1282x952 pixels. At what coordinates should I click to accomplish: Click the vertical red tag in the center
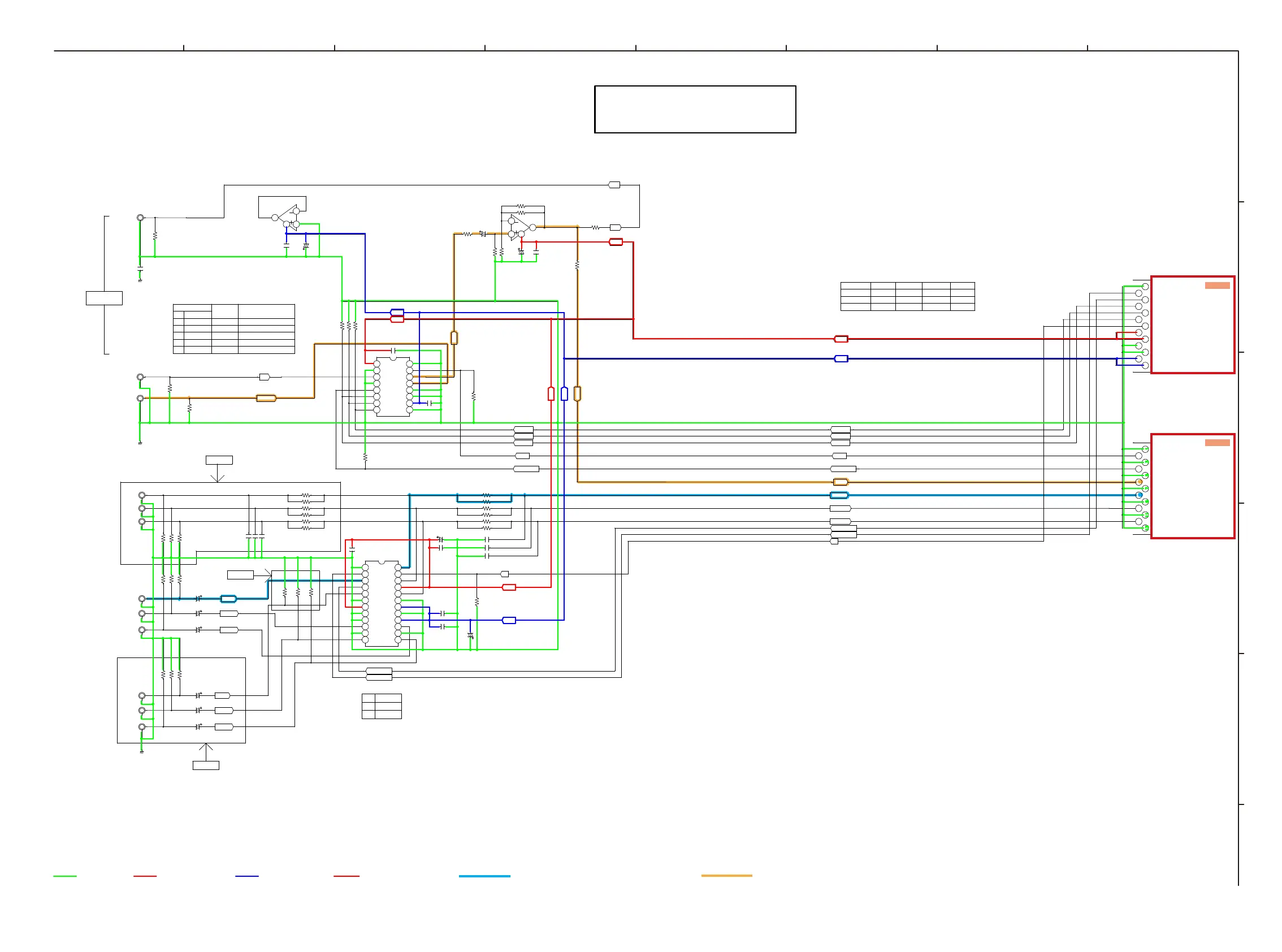[x=551, y=393]
